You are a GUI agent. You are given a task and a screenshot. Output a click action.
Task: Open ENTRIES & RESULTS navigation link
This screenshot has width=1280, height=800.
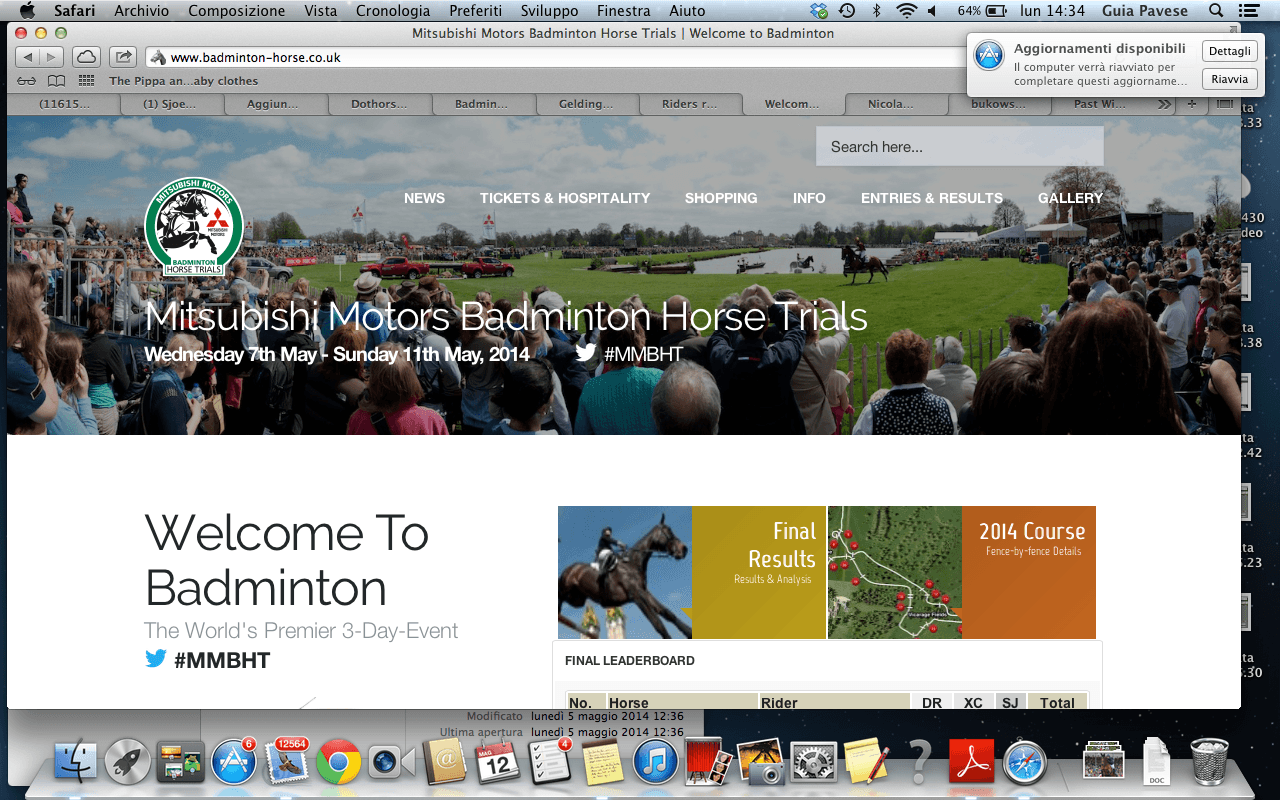click(932, 198)
